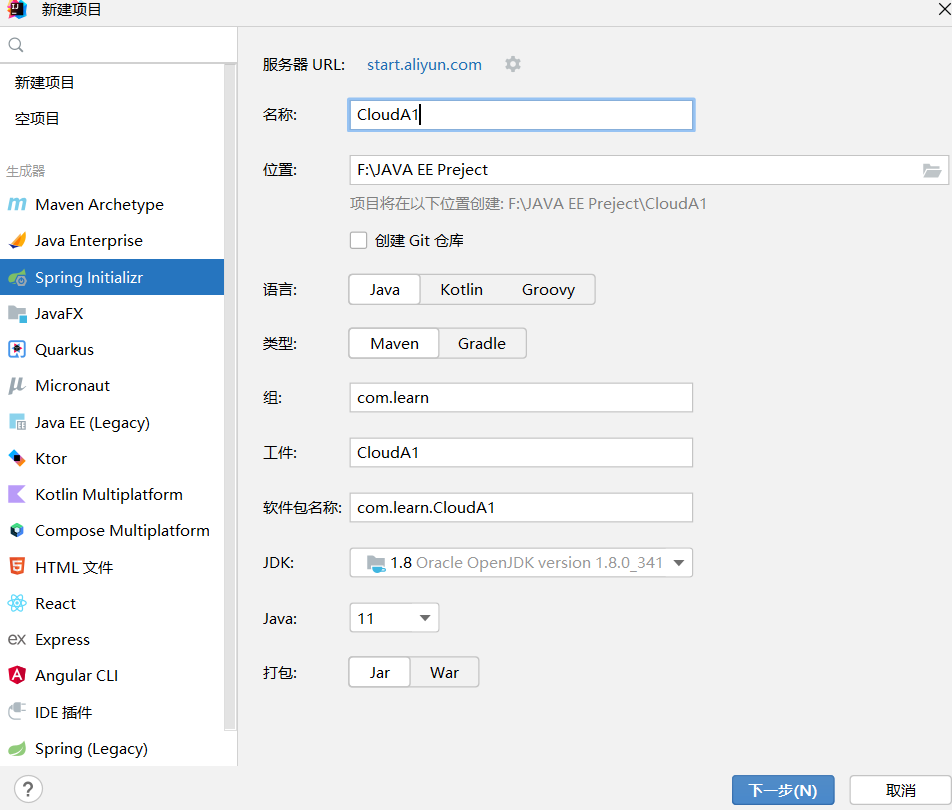Pick the React generator icon
952x810 pixels.
tap(17, 604)
